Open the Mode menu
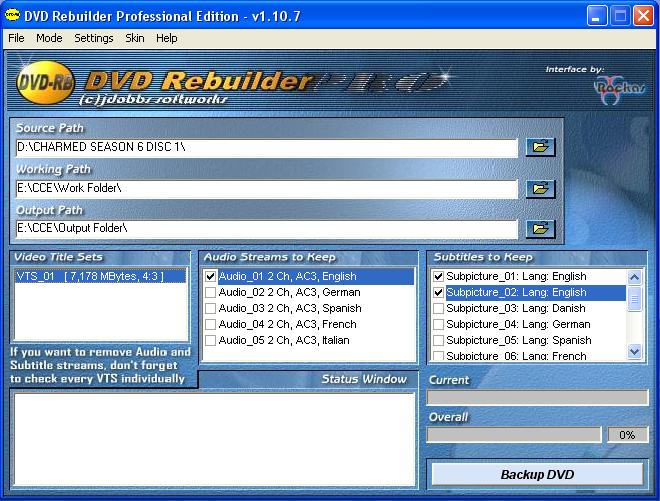Image resolution: width=660 pixels, height=501 pixels. [49, 38]
